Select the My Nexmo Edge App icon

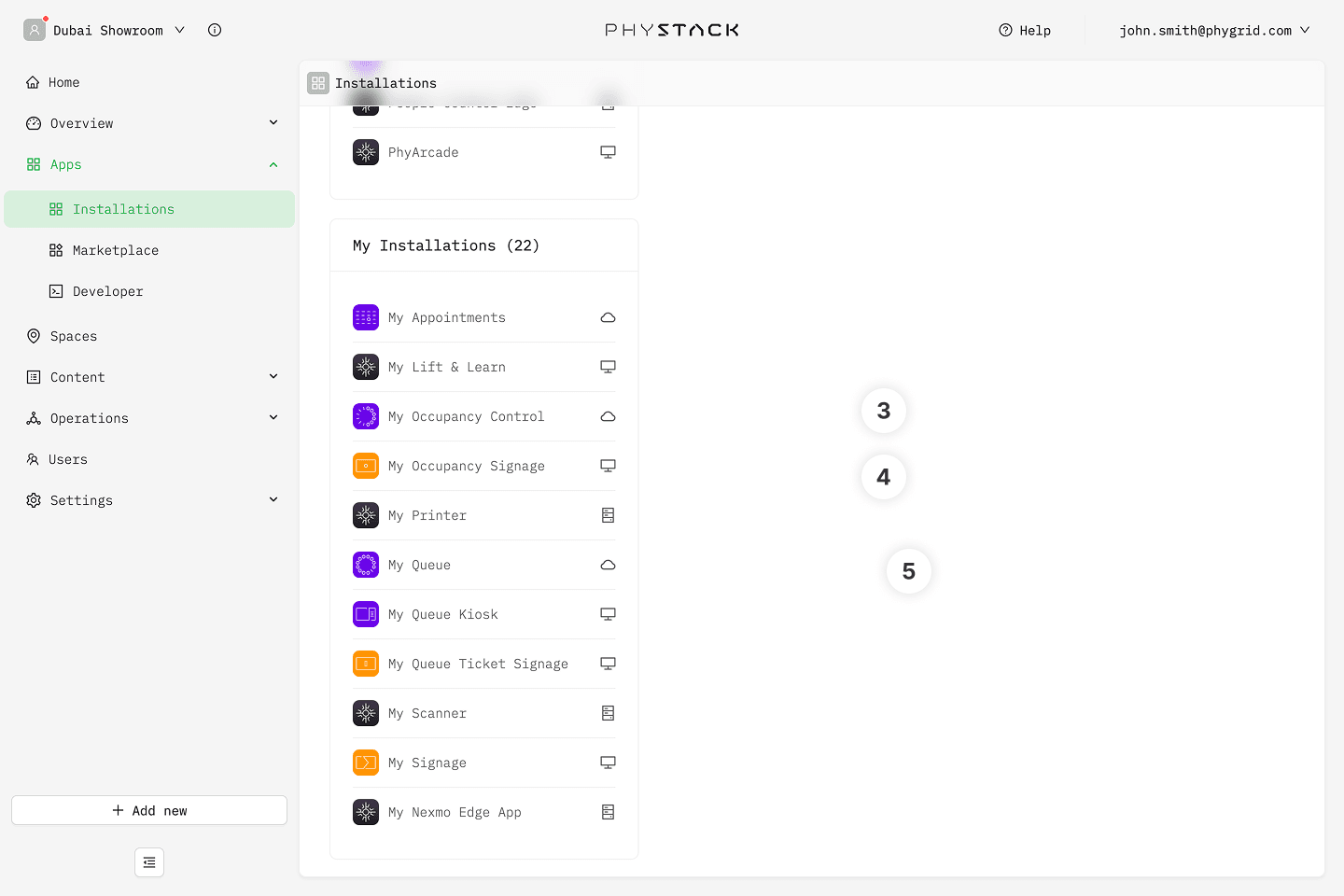tap(366, 812)
